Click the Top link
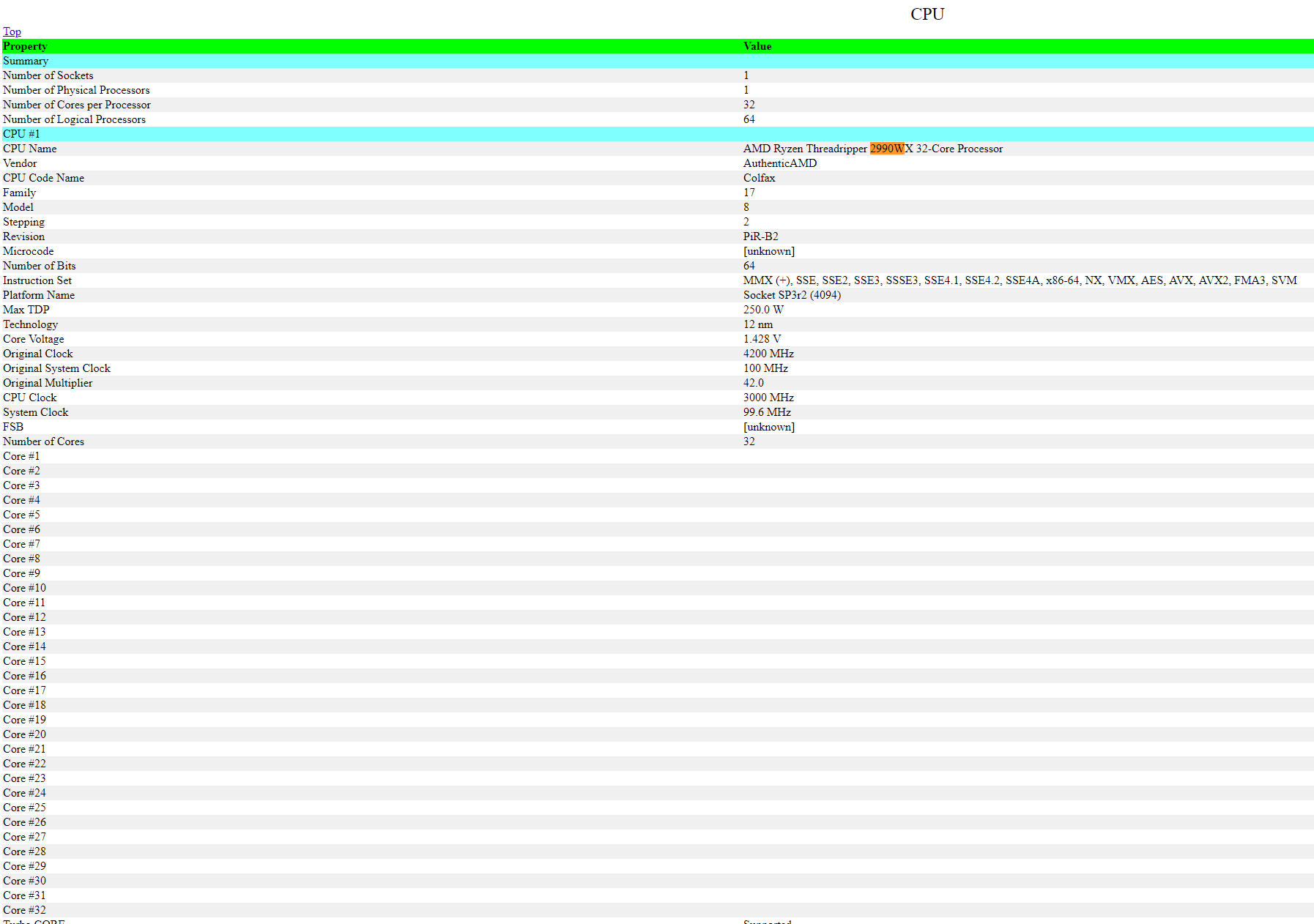Image resolution: width=1314 pixels, height=924 pixels. click(12, 31)
